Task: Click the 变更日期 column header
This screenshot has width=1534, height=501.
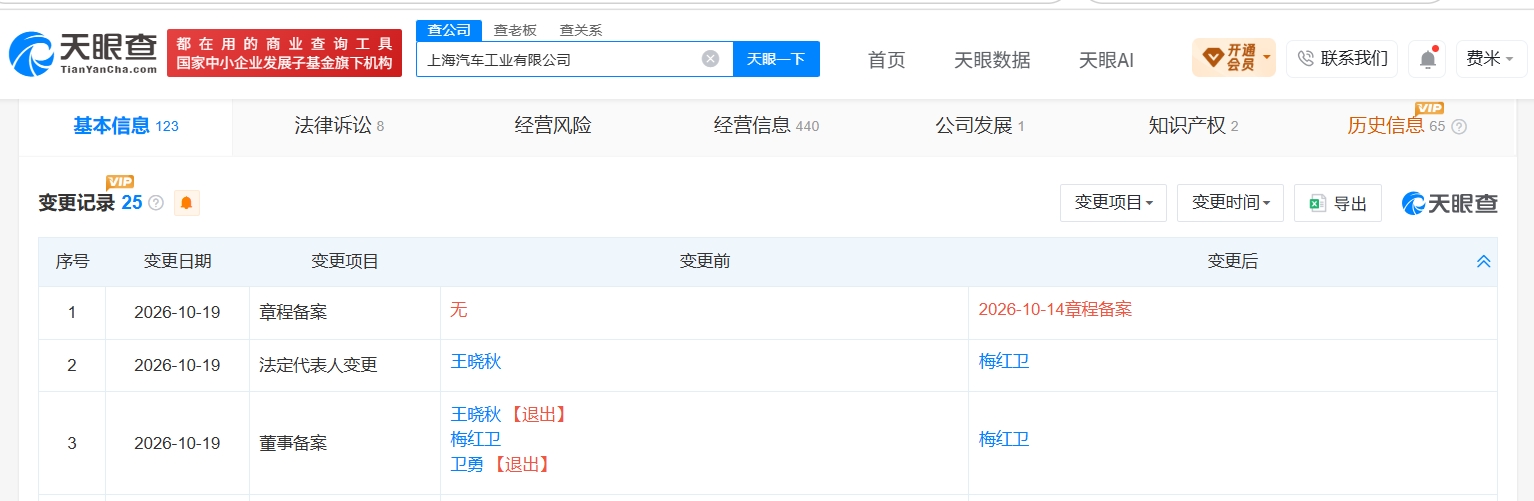Action: click(x=177, y=261)
